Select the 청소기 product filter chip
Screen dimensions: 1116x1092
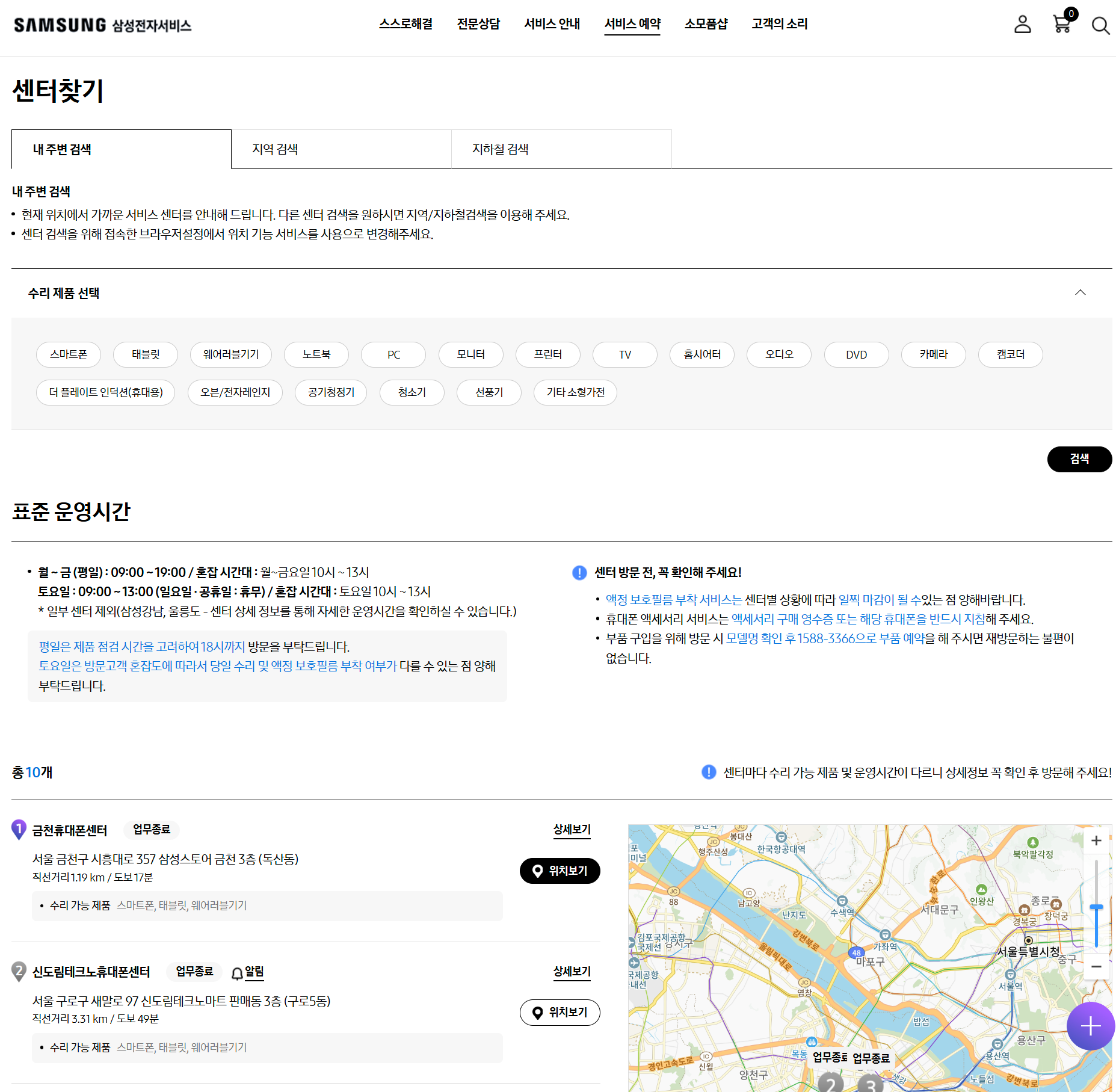412,392
